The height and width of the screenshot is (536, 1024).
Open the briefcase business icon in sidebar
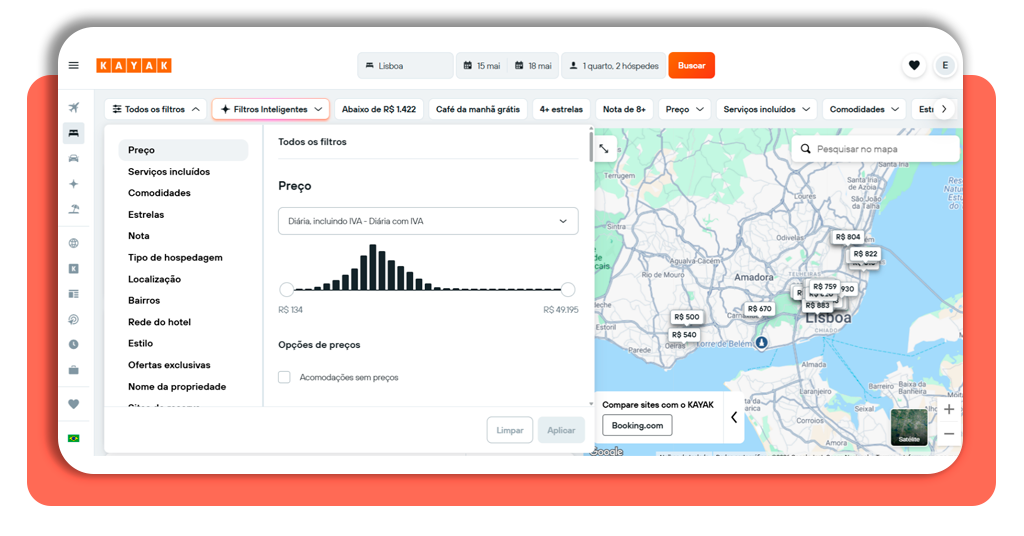point(74,370)
